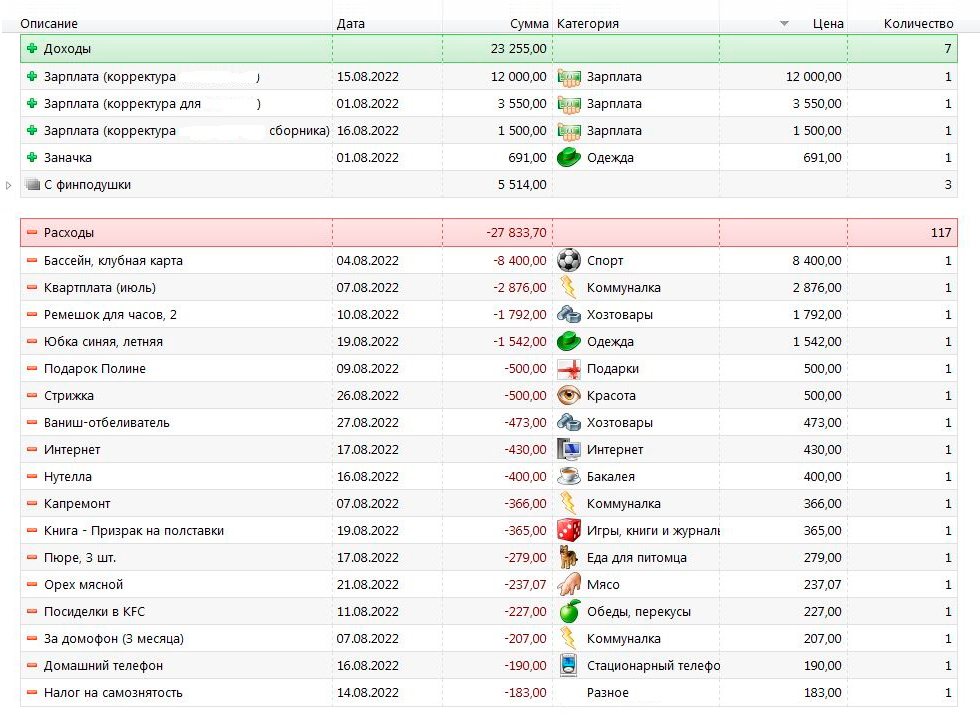Select the price cell 2 876,00
980x726 pixels.
[817, 287]
